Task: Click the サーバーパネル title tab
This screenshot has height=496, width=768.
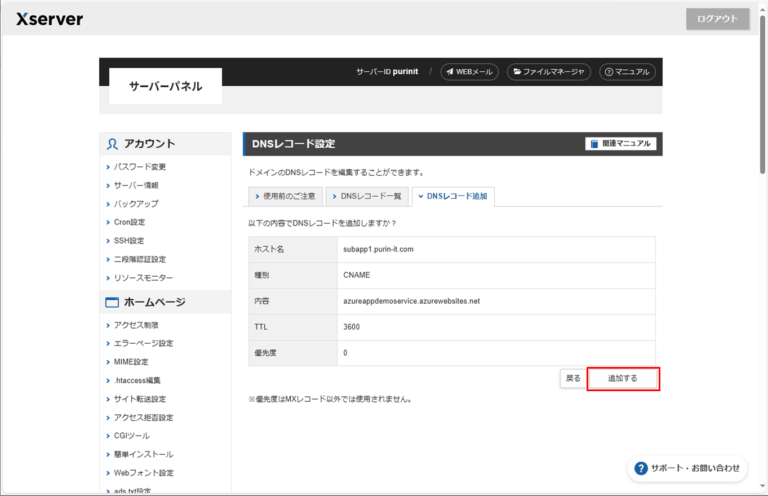Action: point(165,87)
